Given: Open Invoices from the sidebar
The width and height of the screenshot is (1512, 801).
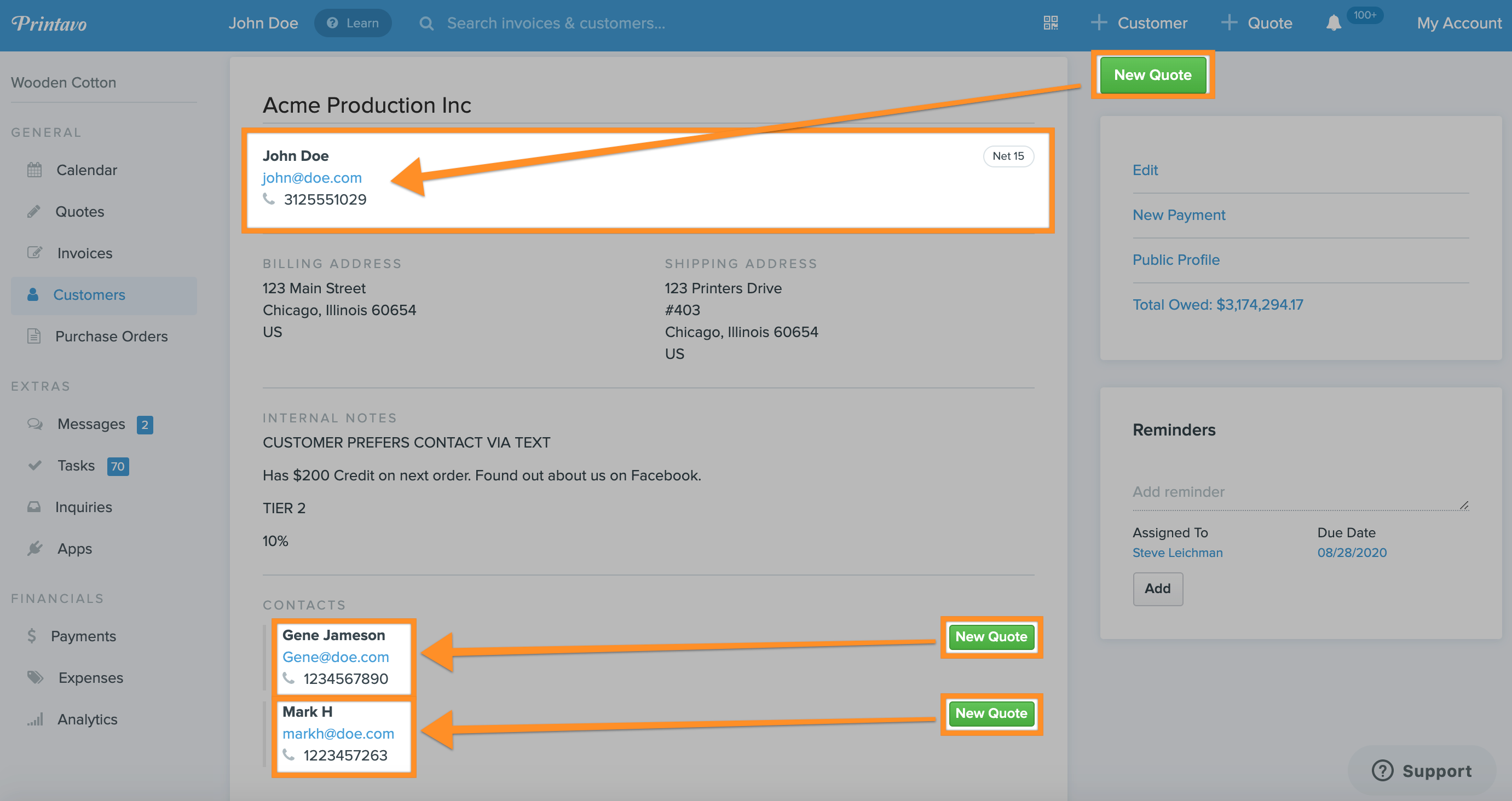Looking at the screenshot, I should (x=84, y=253).
